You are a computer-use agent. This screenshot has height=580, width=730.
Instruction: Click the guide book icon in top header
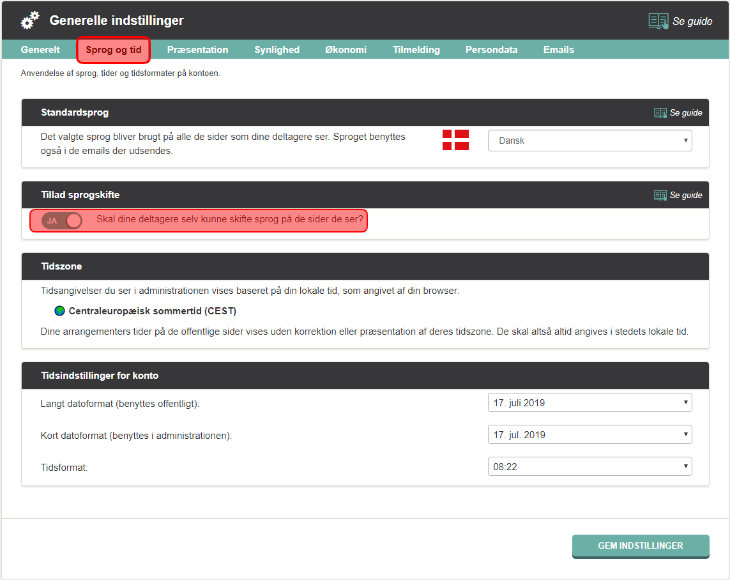658,20
